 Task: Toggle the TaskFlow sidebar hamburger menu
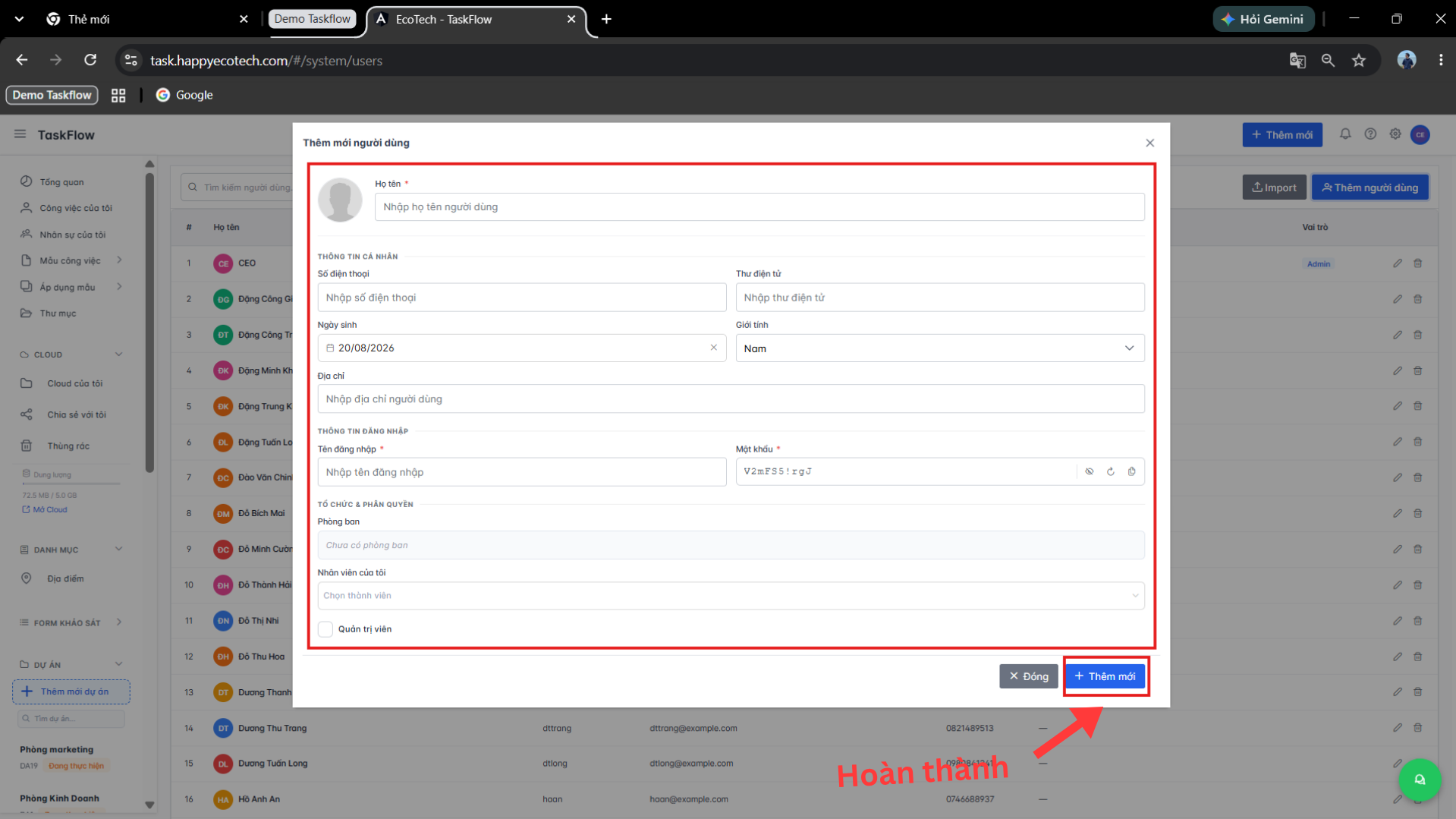point(20,134)
